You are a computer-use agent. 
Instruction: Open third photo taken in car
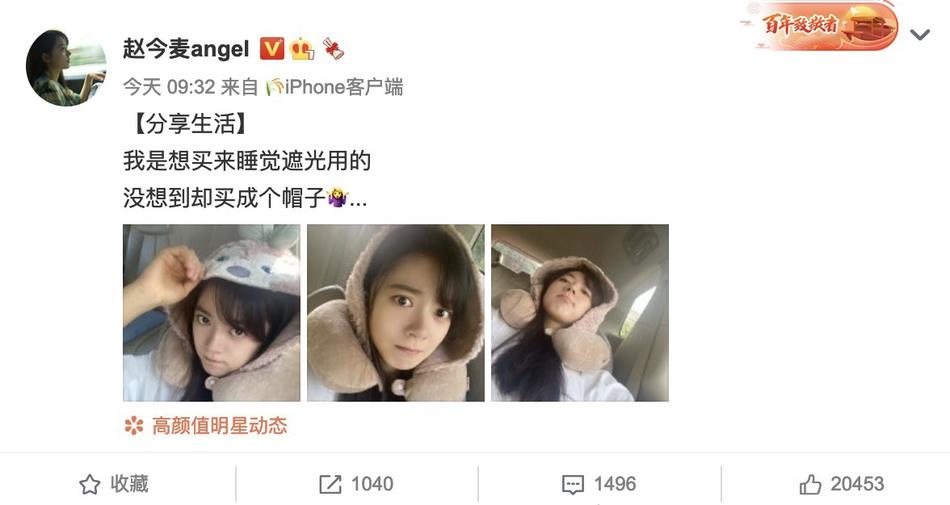pos(580,312)
